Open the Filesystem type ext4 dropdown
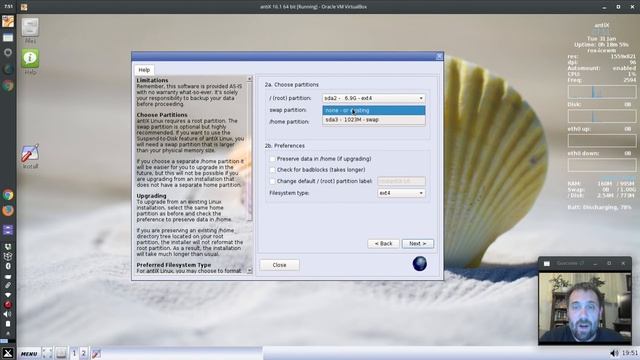The width and height of the screenshot is (640, 360). tap(401, 193)
